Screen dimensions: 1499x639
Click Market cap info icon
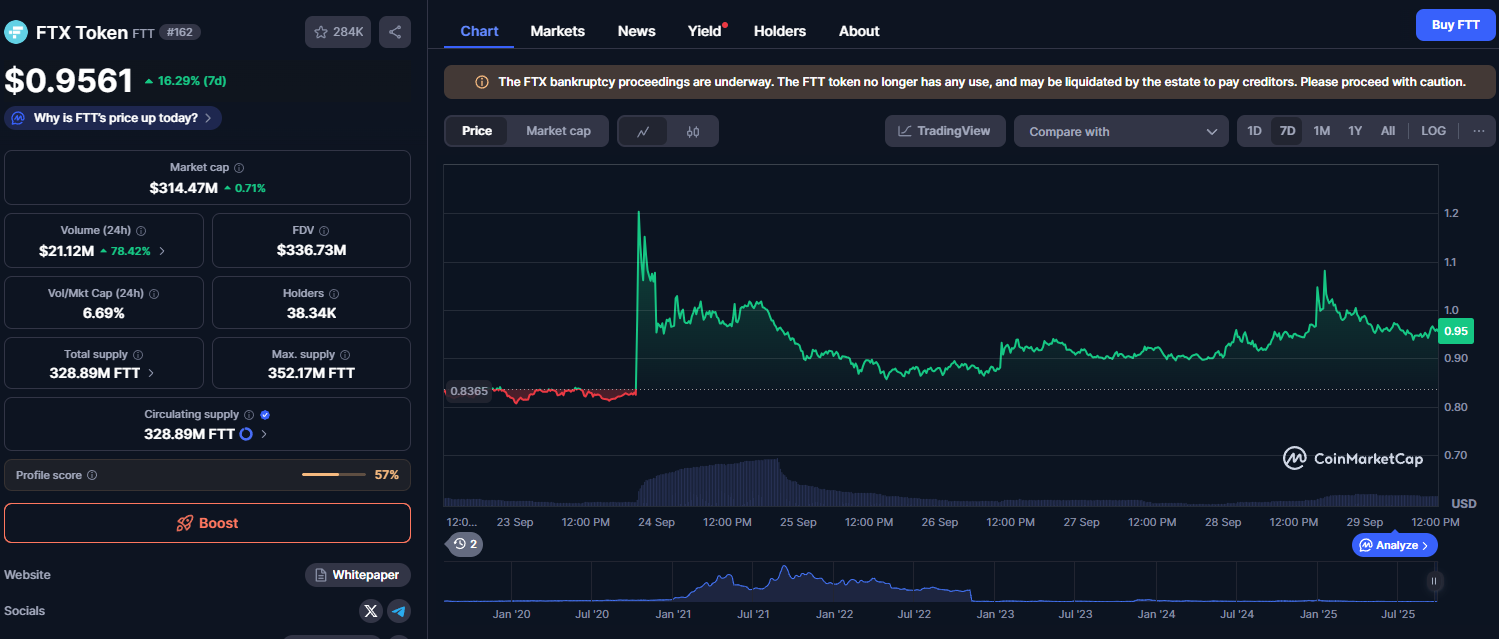(x=238, y=168)
